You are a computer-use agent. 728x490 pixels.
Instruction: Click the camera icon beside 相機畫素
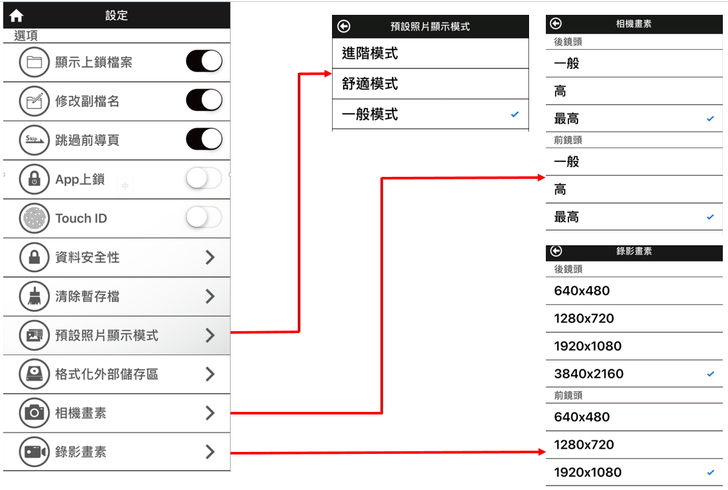[34, 412]
